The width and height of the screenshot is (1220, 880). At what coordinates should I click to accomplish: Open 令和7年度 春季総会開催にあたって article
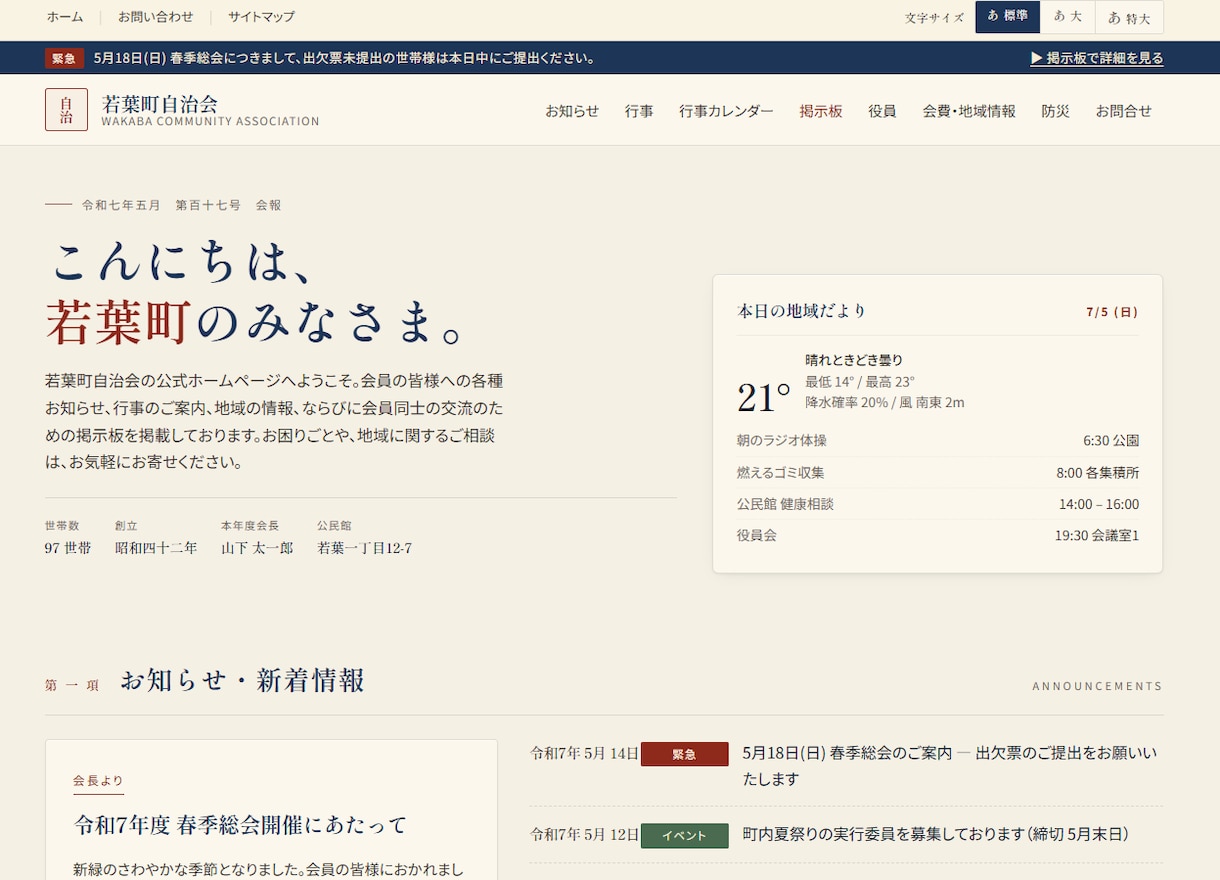(241, 825)
